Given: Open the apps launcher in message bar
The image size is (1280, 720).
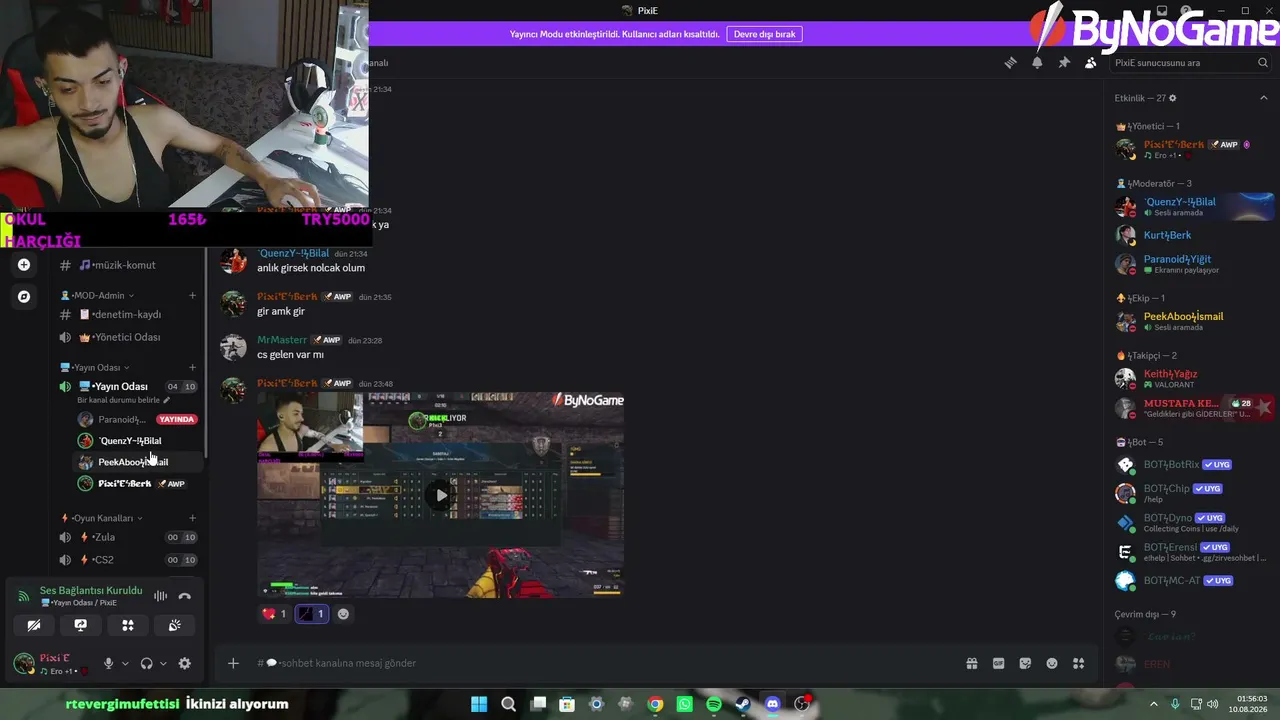Looking at the screenshot, I should 1078,663.
